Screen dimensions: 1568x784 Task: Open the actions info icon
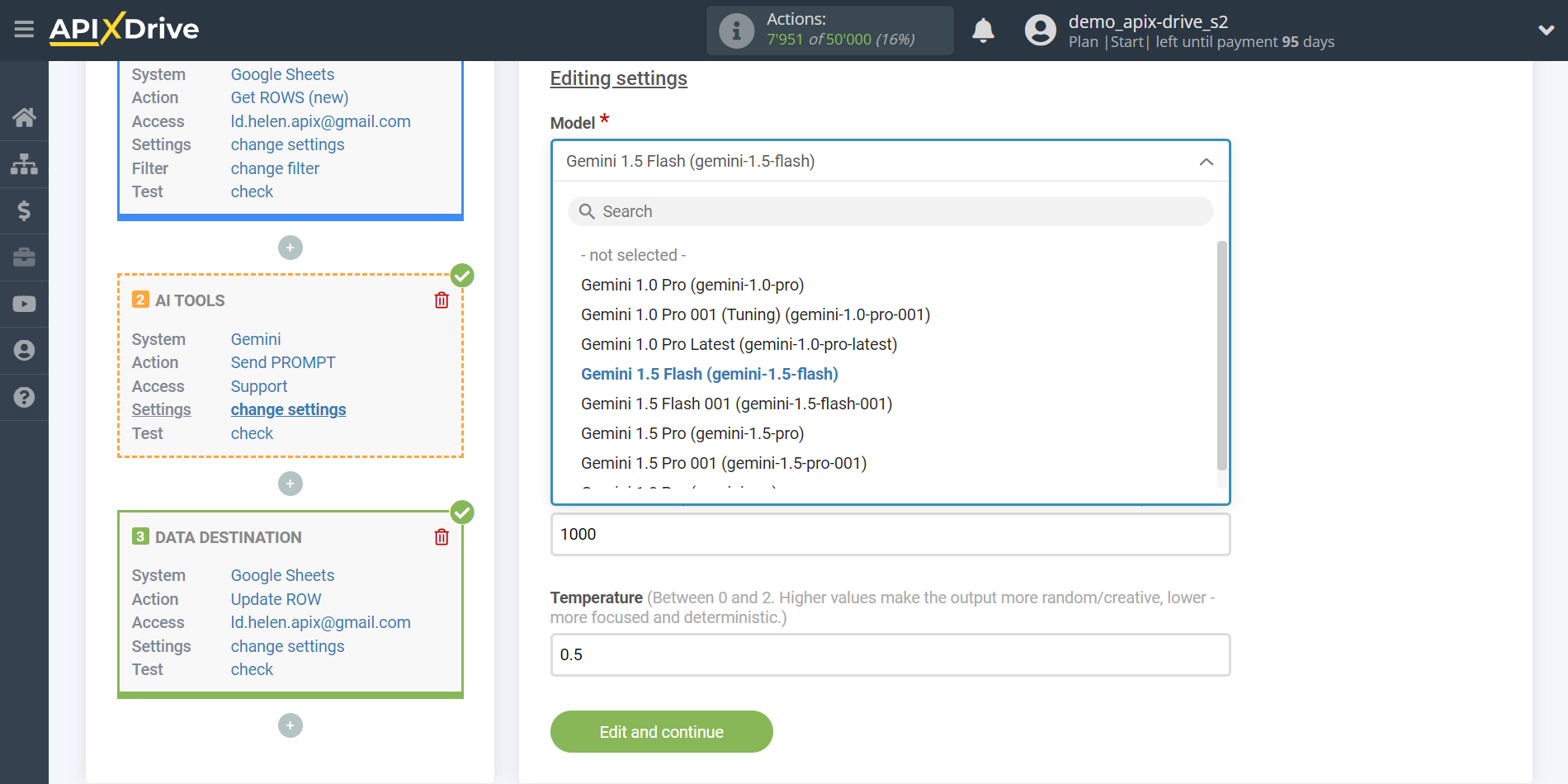[736, 31]
